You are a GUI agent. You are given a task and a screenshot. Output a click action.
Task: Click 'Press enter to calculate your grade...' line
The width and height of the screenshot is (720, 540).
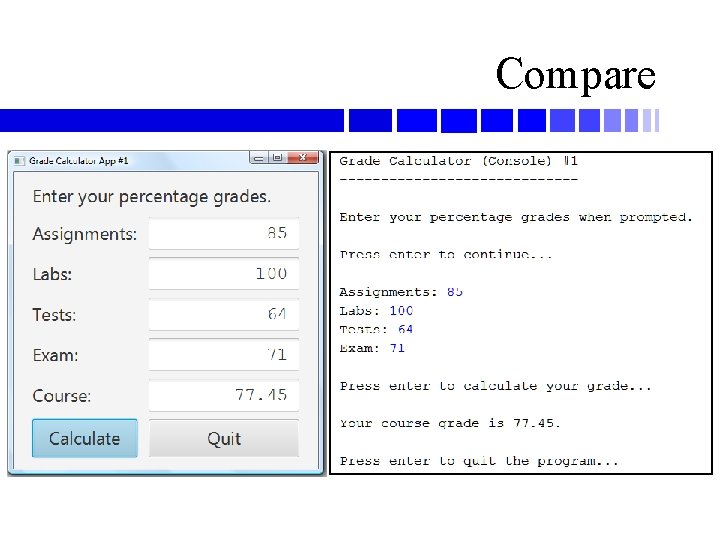(495, 386)
